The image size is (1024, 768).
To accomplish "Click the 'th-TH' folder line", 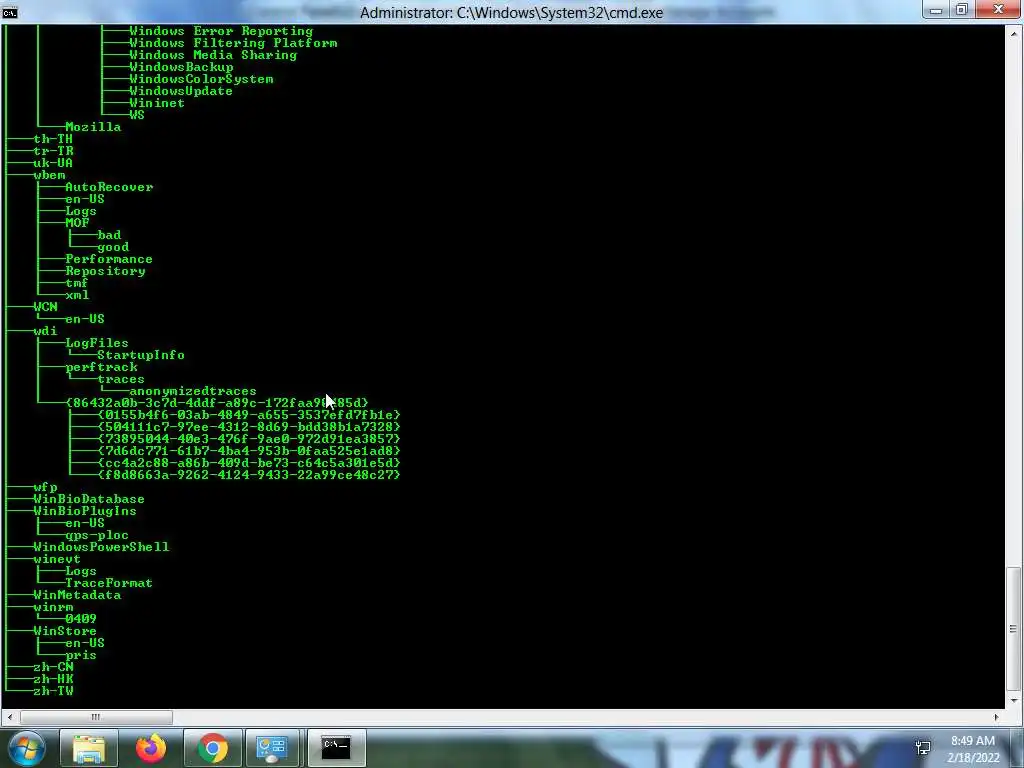I will point(53,139).
